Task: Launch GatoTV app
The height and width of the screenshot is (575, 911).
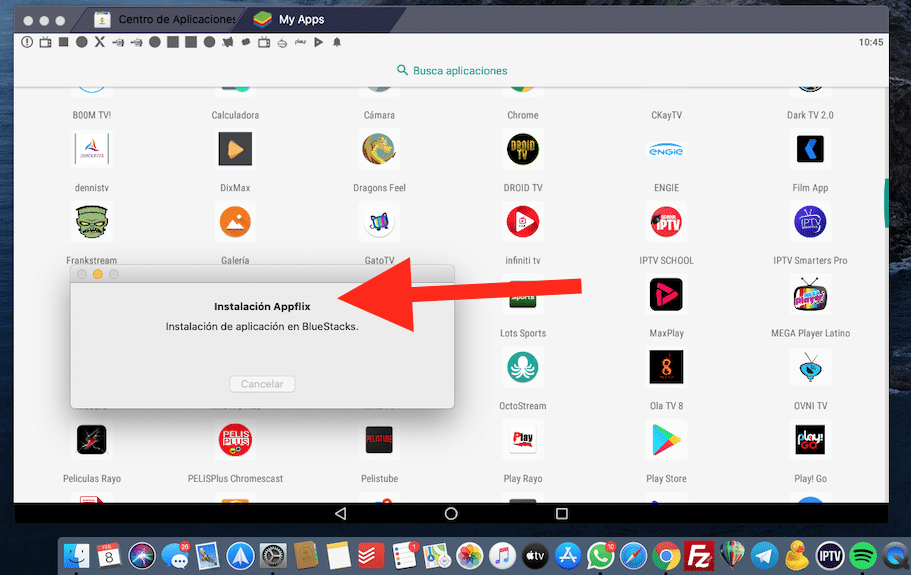Action: pyautogui.click(x=379, y=222)
